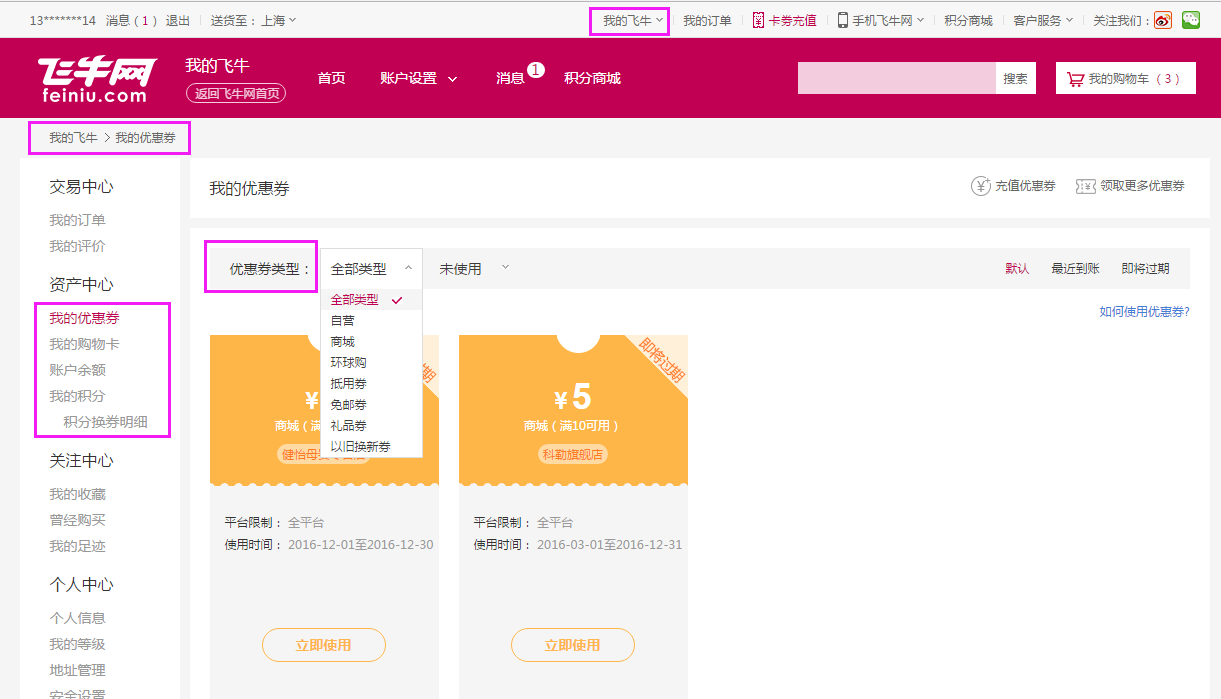The image size is (1221, 699).
Task: Go to 首页 in navigation bar
Action: pyautogui.click(x=331, y=78)
